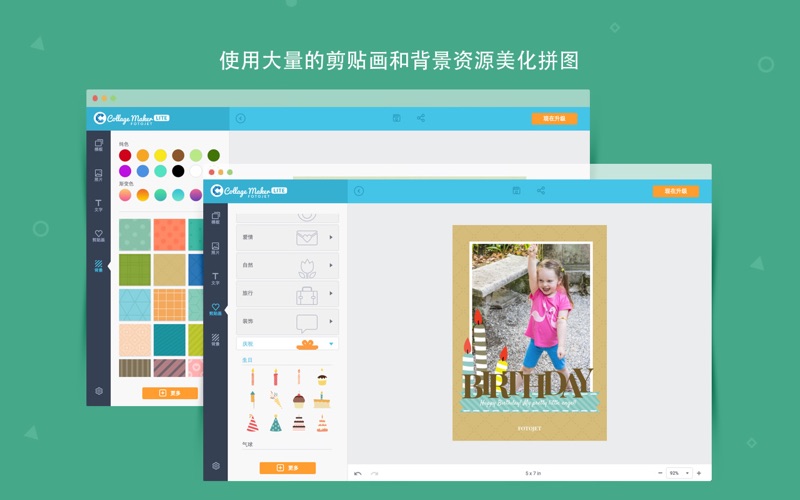This screenshot has height=500, width=800.
Task: Choose the green plaid background pattern
Action: coord(135,270)
